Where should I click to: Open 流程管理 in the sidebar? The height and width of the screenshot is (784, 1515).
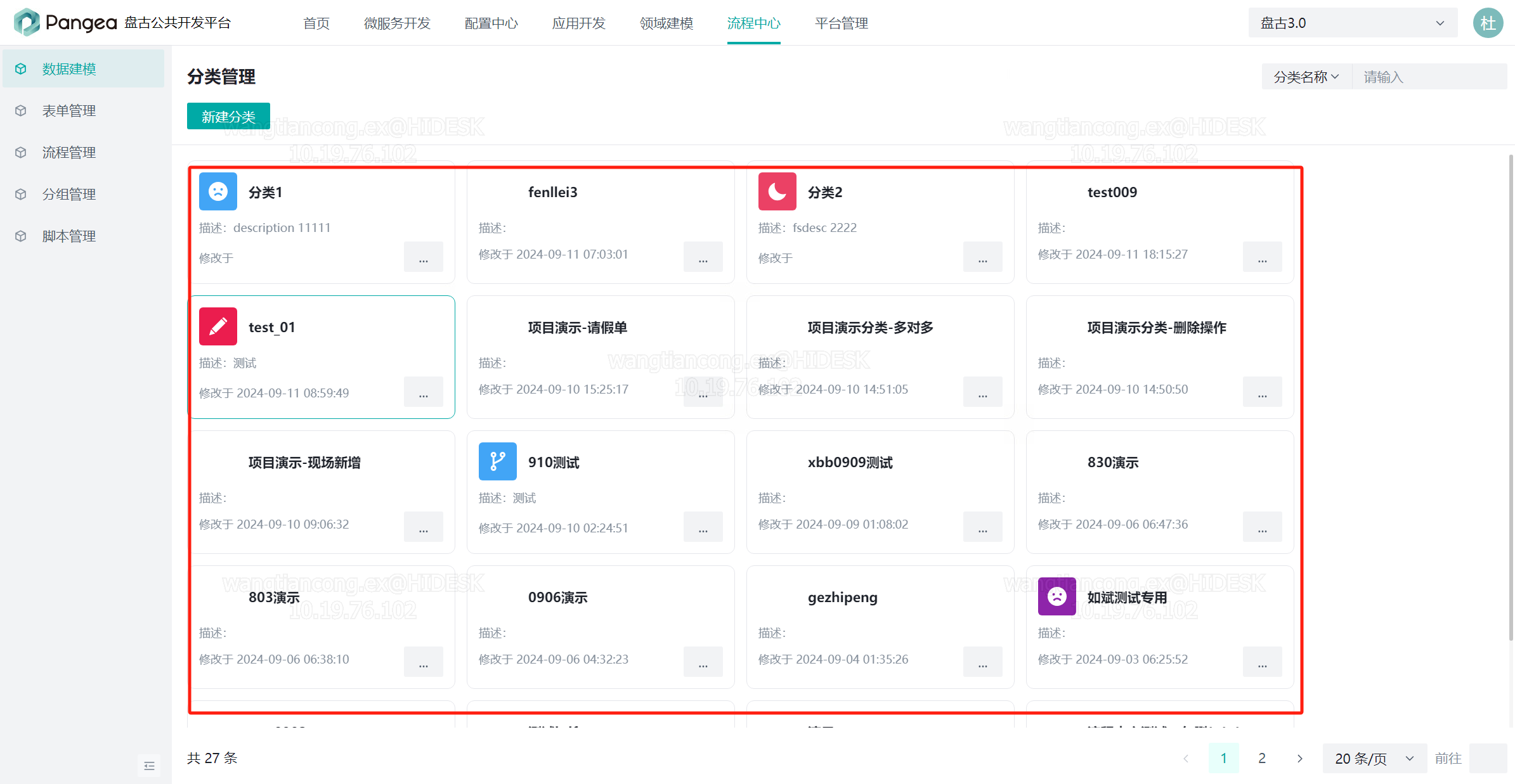[x=83, y=152]
